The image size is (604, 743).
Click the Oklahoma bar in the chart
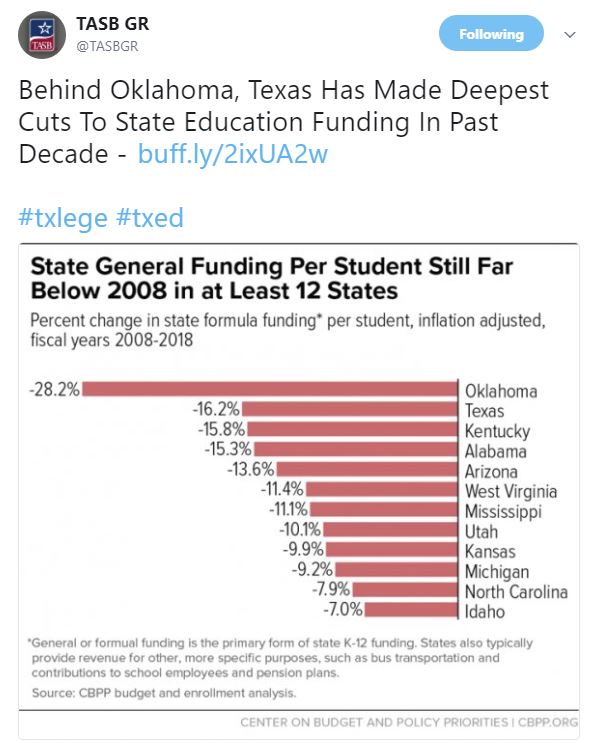point(271,390)
